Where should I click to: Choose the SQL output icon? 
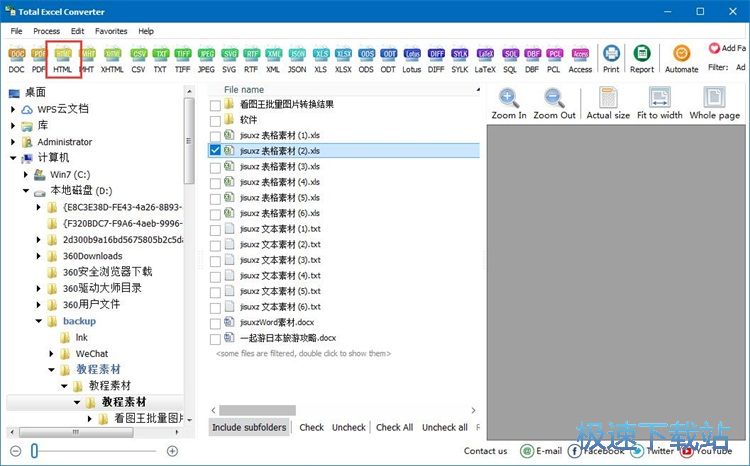click(510, 60)
